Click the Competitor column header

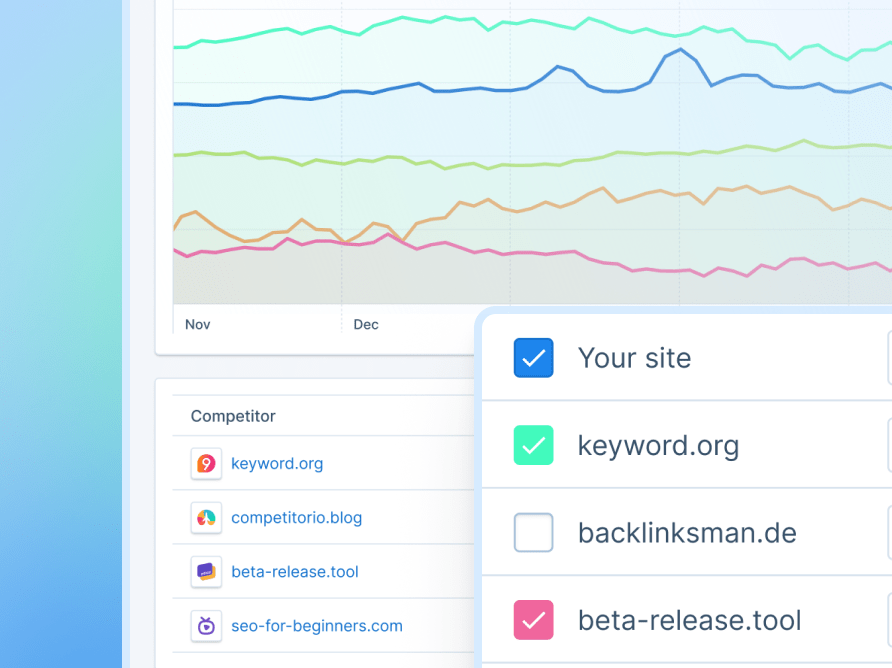[x=232, y=415]
